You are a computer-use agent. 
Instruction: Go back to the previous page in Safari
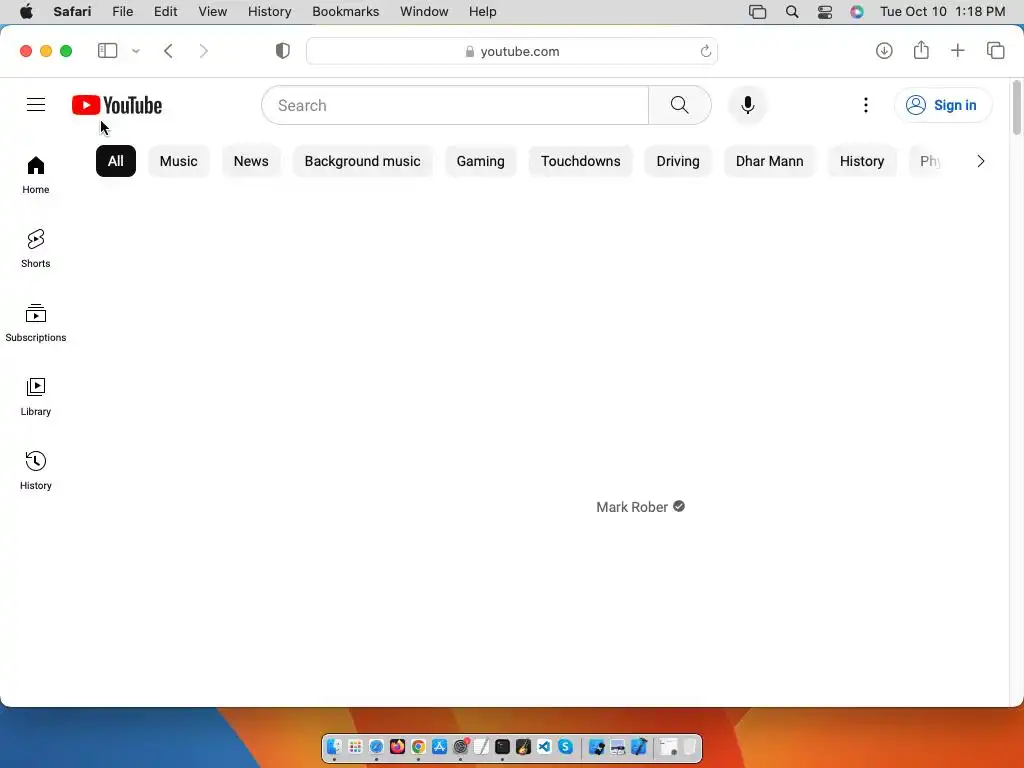click(x=168, y=51)
